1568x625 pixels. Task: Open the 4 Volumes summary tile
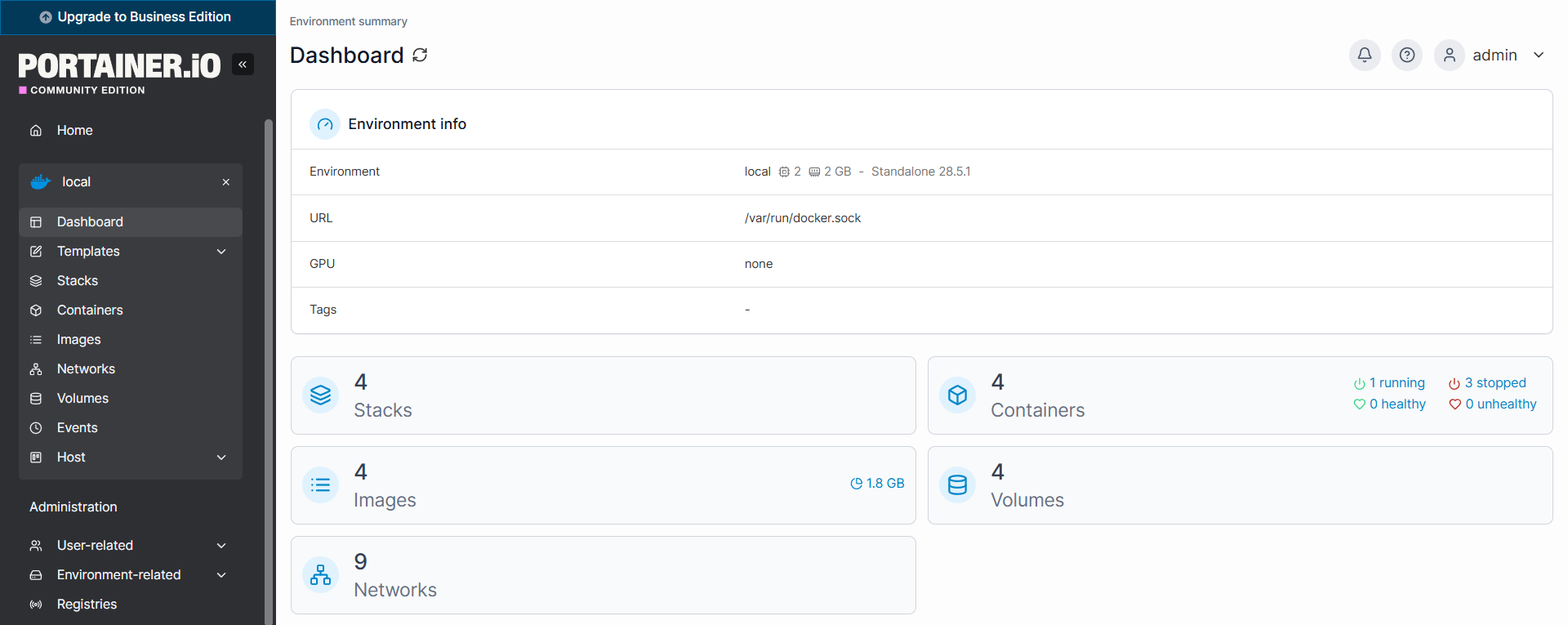(1240, 485)
